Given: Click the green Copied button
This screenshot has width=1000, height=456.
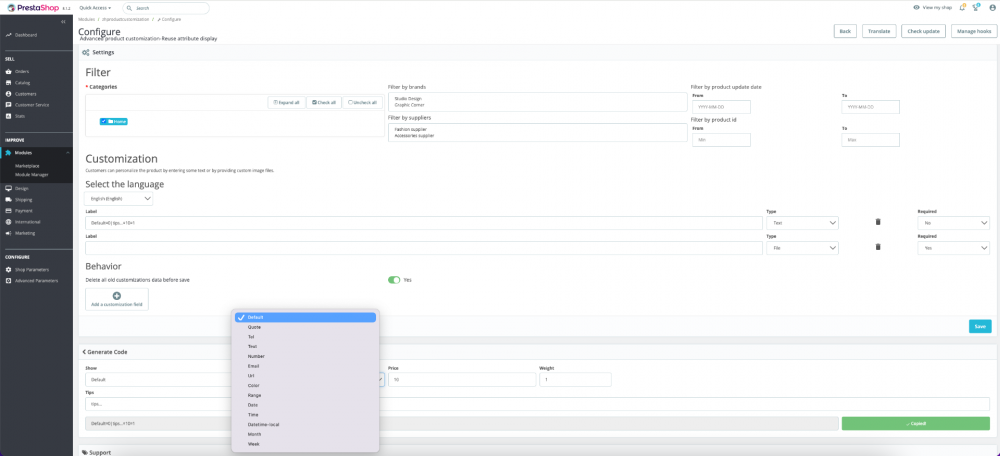Looking at the screenshot, I should (x=915, y=423).
